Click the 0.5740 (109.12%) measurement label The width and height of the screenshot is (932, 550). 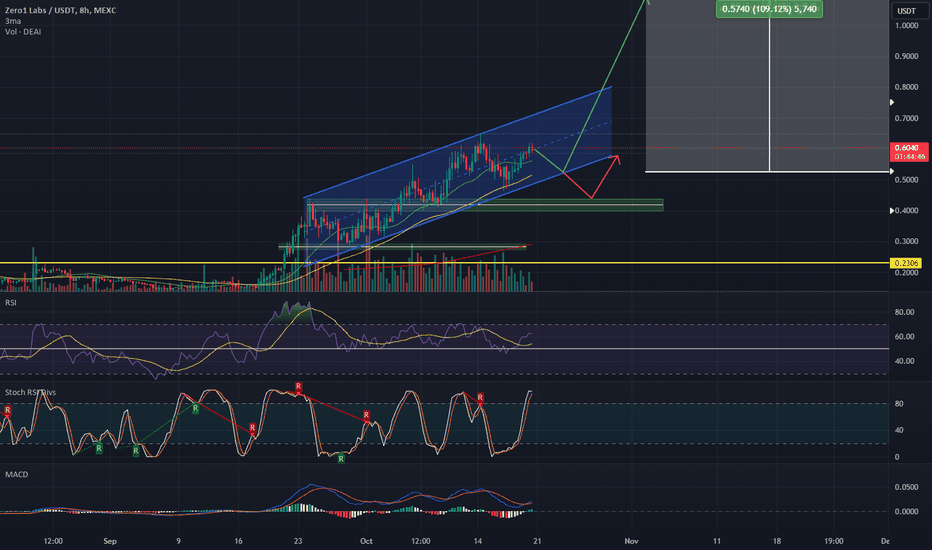click(x=769, y=9)
